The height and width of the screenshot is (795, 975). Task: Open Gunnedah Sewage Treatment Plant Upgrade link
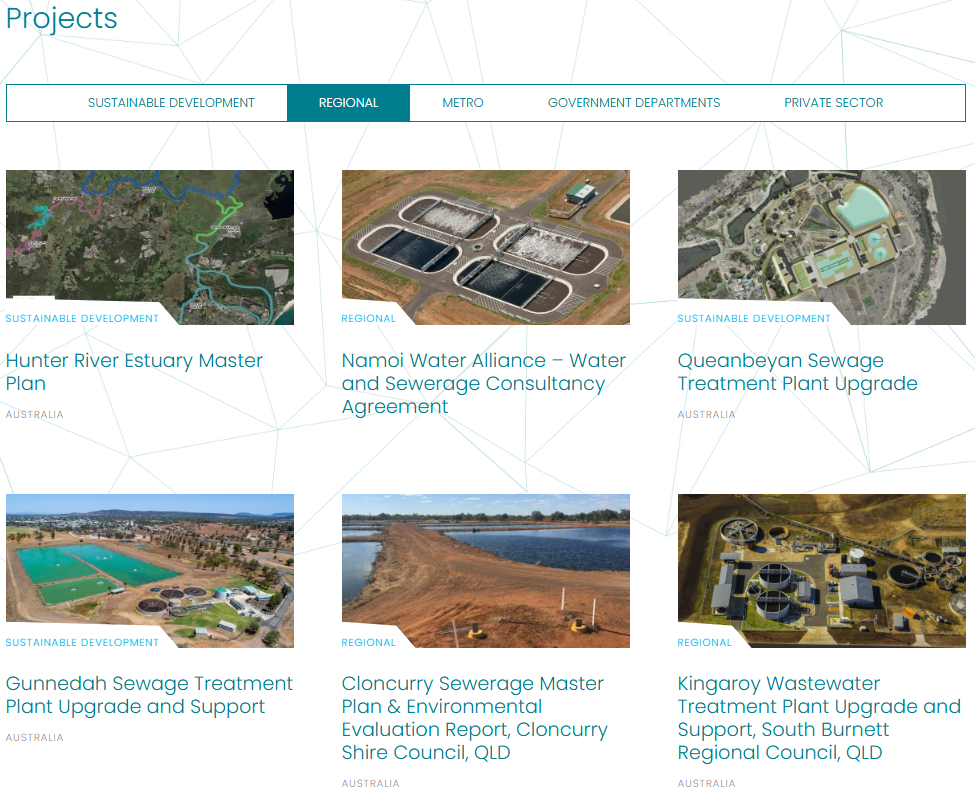point(149,695)
